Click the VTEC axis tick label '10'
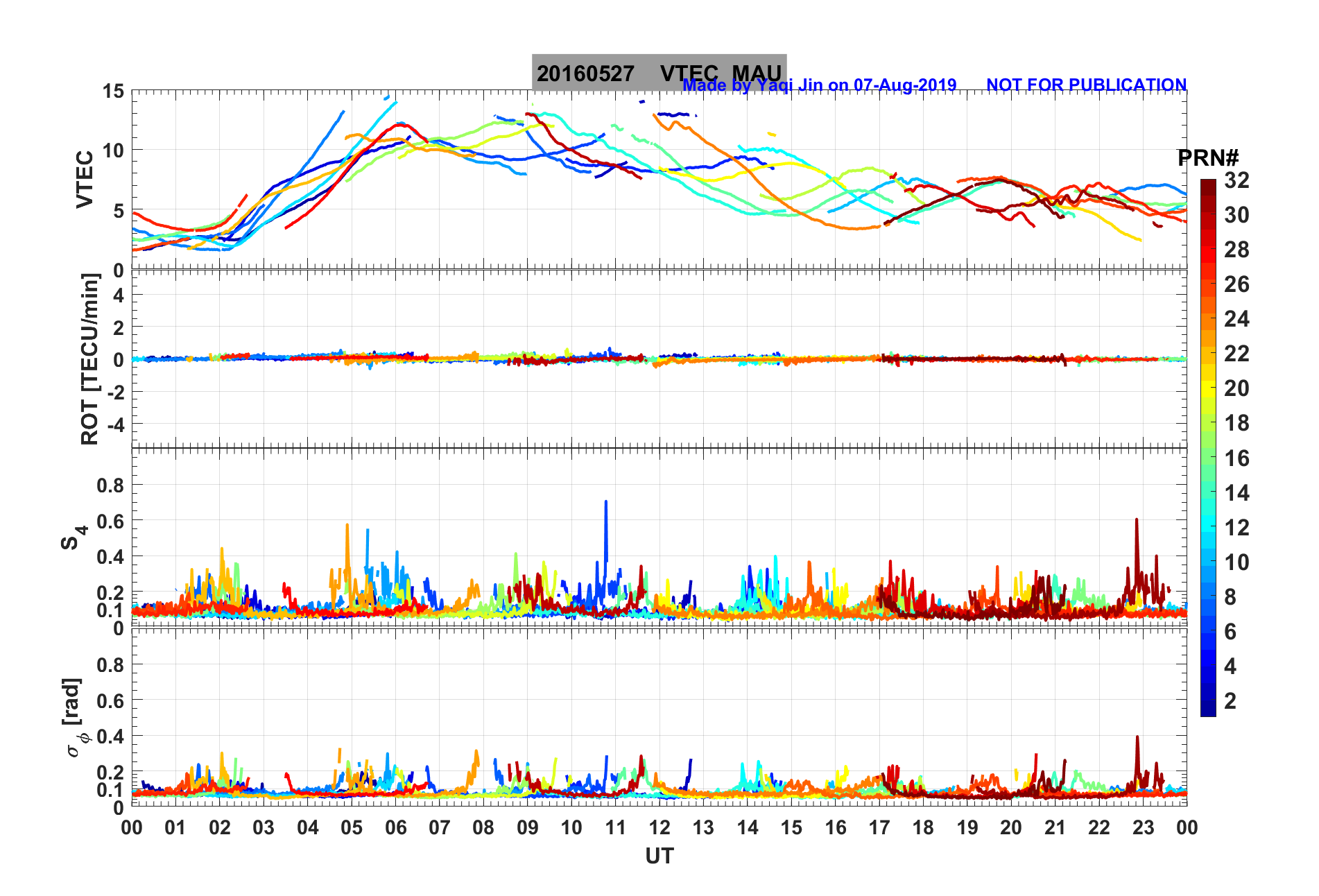The image size is (1319, 896). click(113, 150)
